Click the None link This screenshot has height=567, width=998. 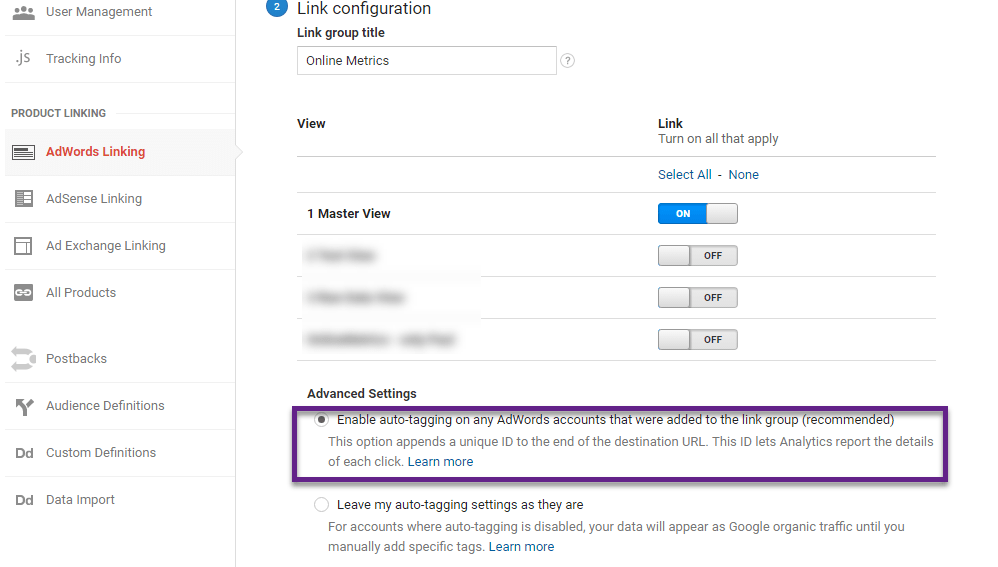[x=743, y=174]
